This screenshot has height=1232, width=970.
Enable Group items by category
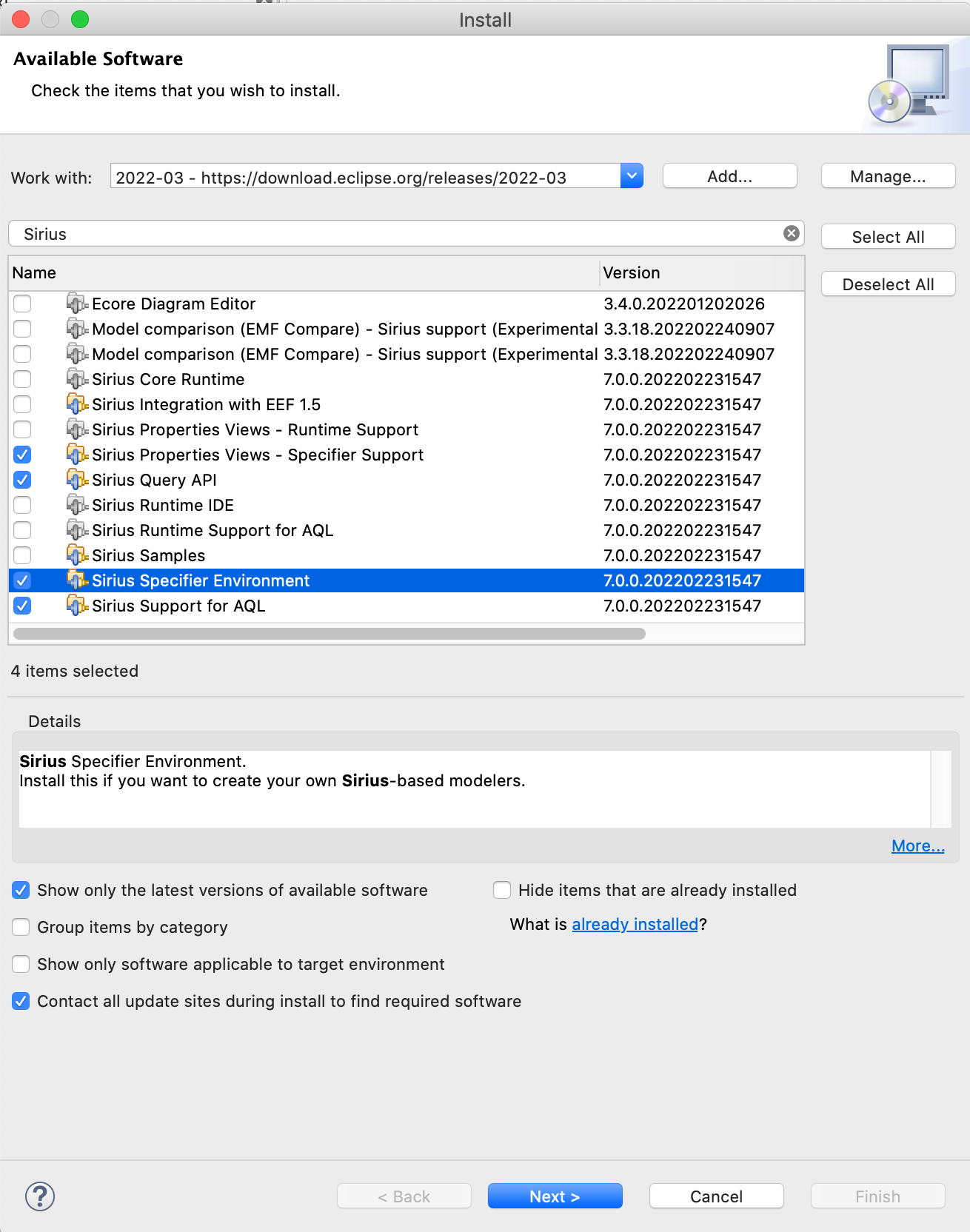[x=21, y=927]
